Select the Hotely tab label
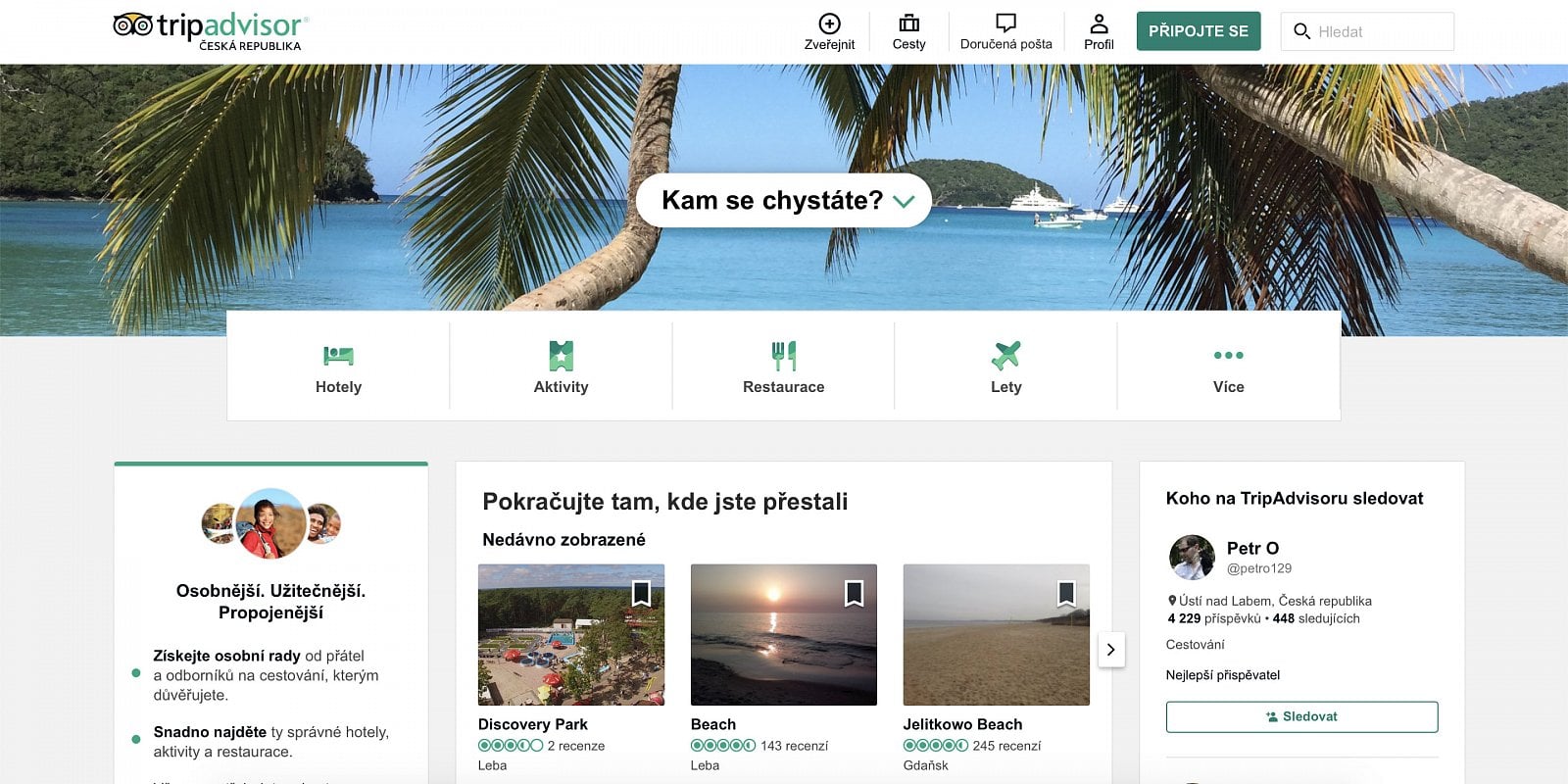This screenshot has height=784, width=1568. [338, 387]
